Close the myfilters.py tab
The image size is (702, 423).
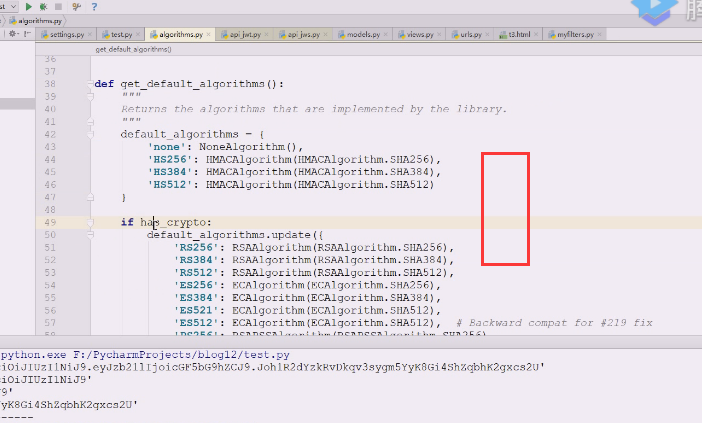coord(599,34)
